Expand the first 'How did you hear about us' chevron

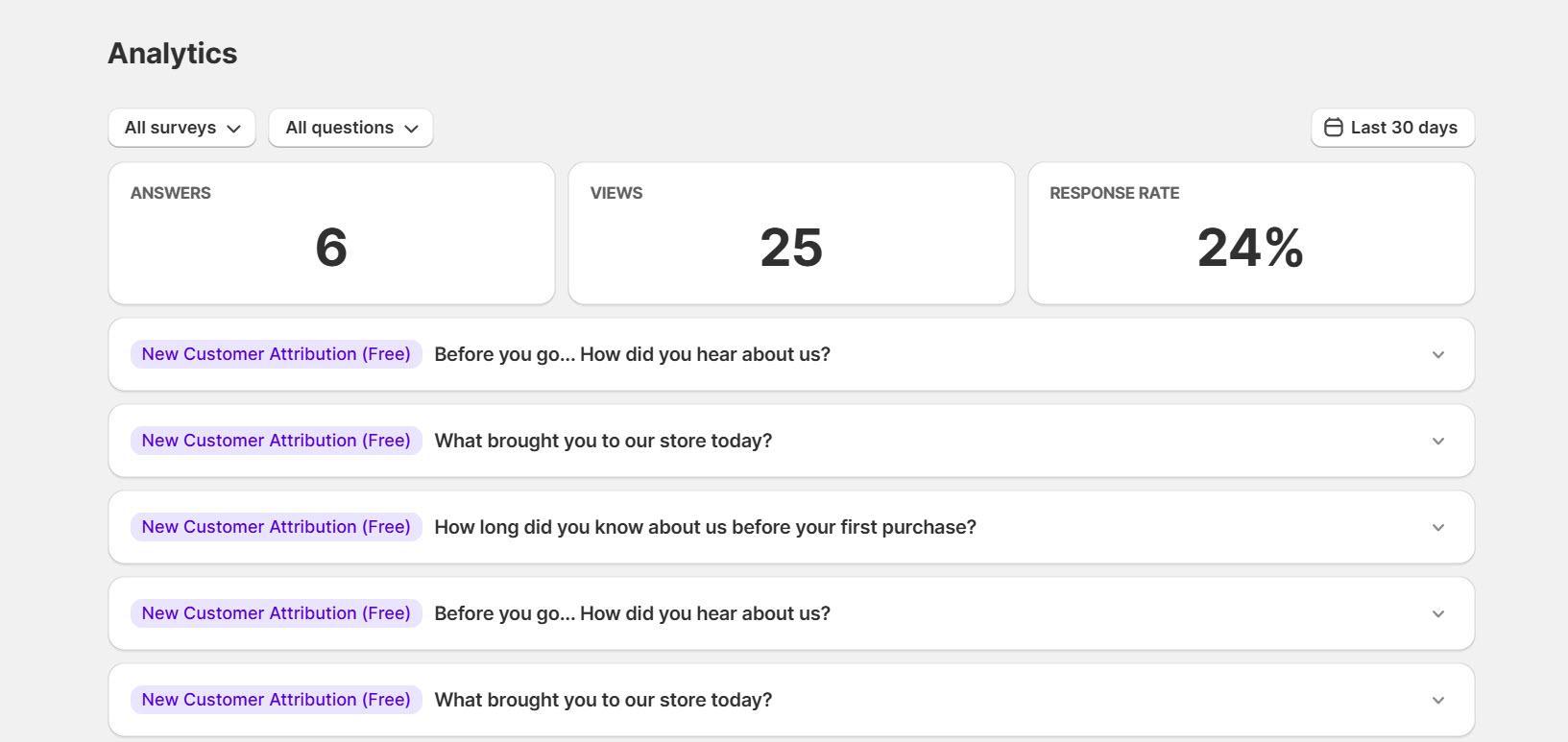pos(1437,355)
